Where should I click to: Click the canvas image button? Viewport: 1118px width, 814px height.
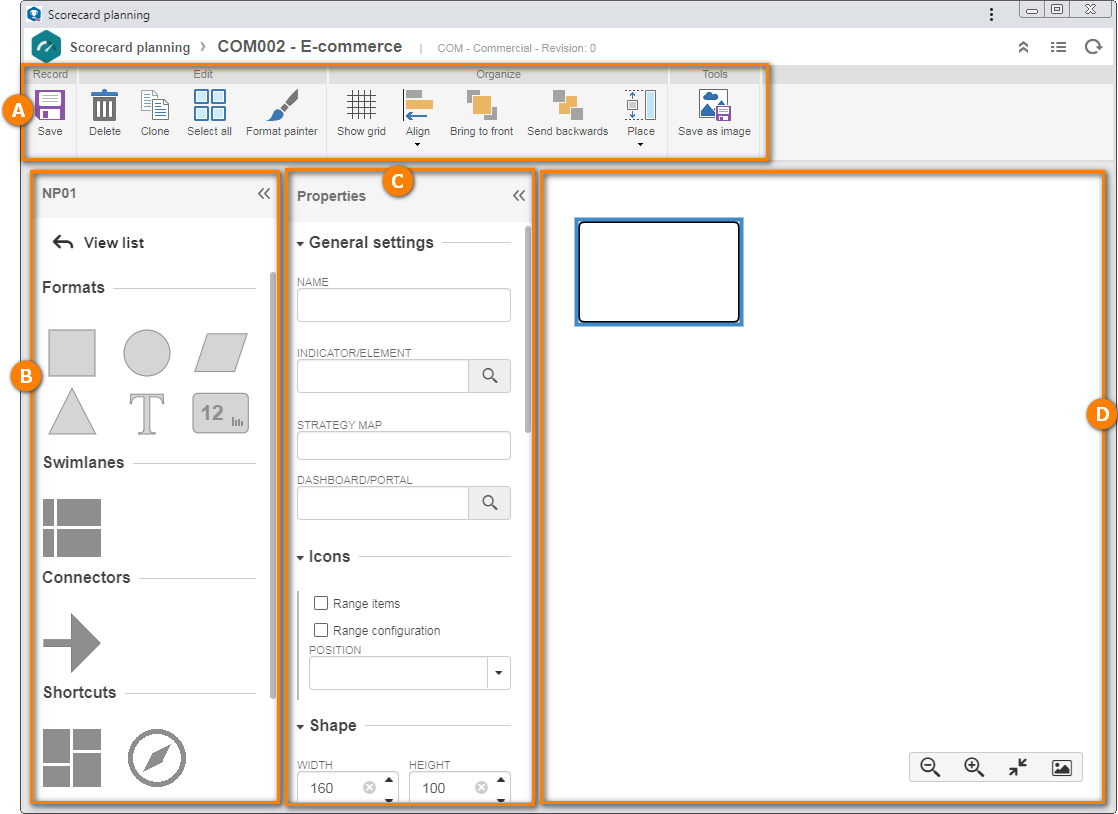tap(1062, 767)
